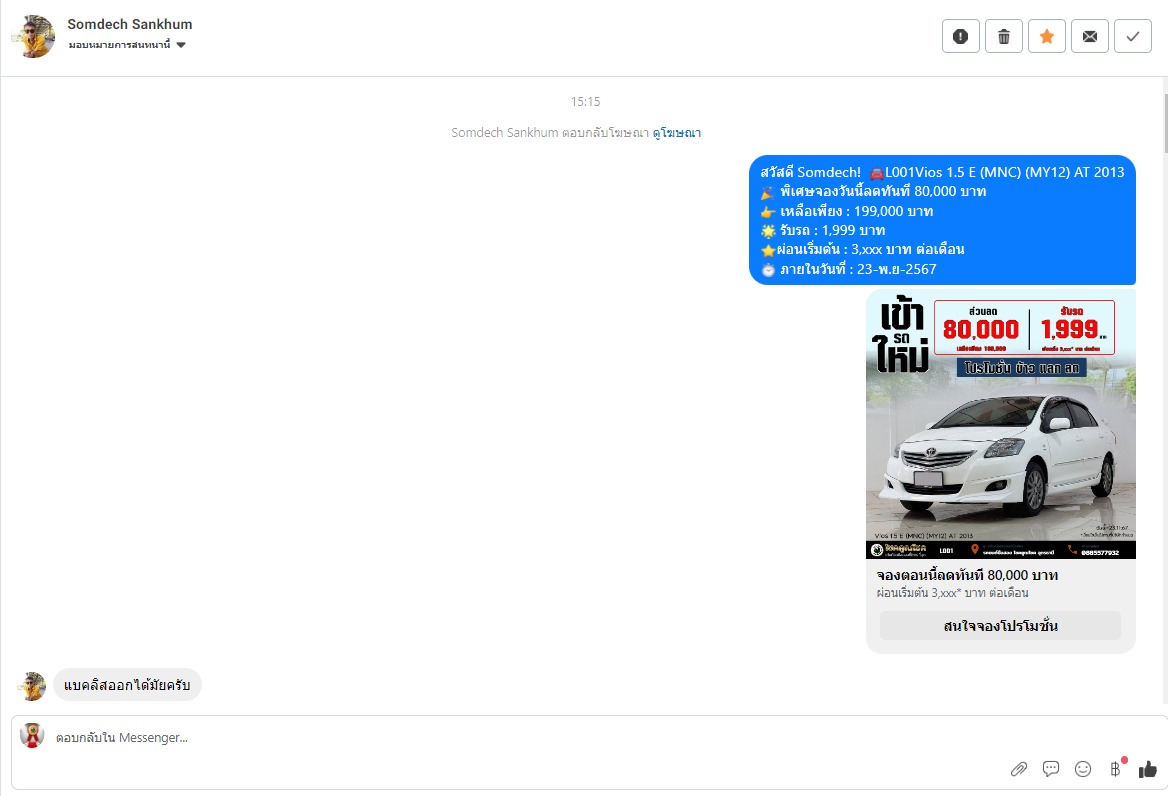This screenshot has width=1168, height=796.
Task: Mark conversation as done with checkmark
Action: (1132, 37)
